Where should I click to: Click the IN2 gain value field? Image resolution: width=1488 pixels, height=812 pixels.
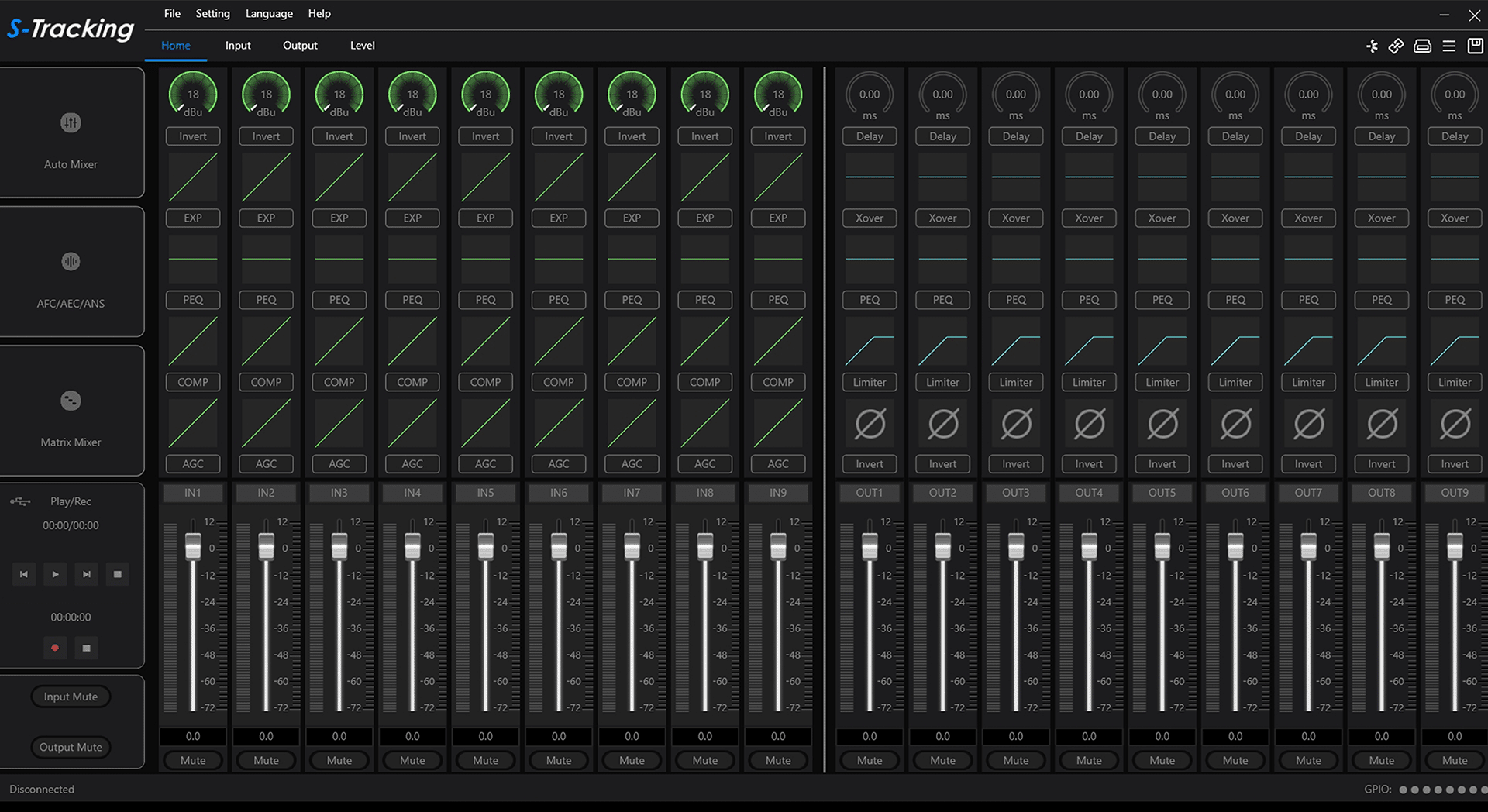[x=266, y=736]
